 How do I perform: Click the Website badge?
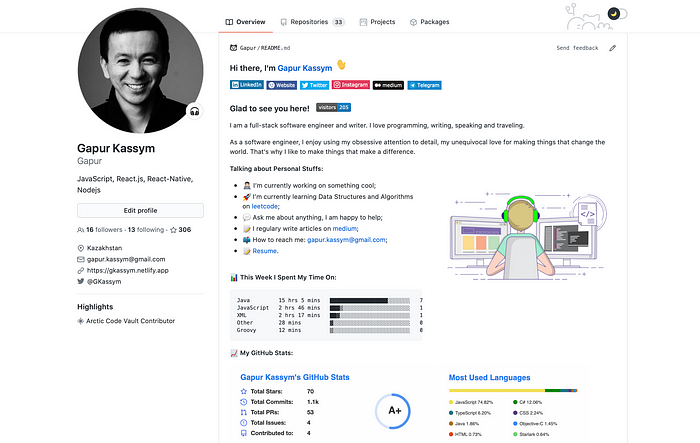click(x=282, y=85)
